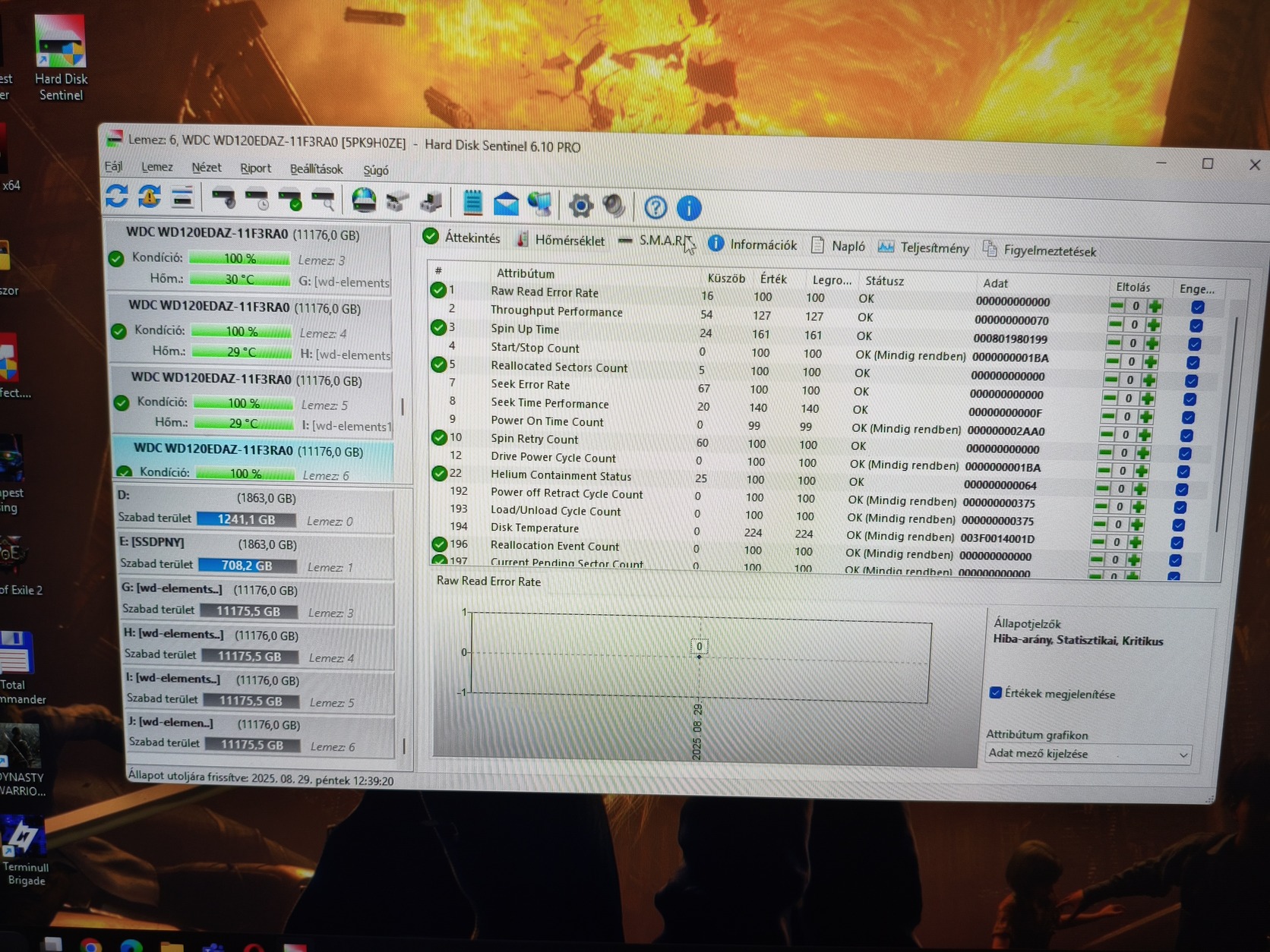Decrease offset for Reallocated Sectors Count
The width and height of the screenshot is (1270, 952).
point(1110,380)
